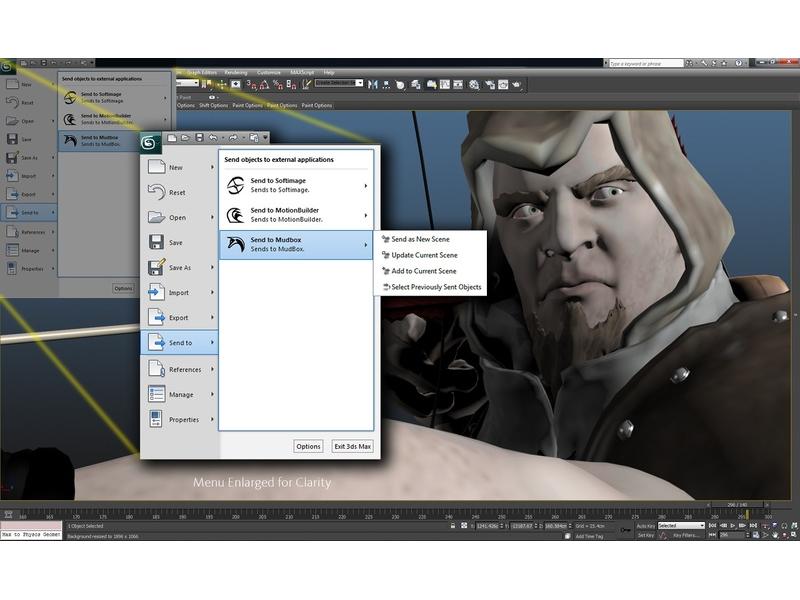Select Send to in the enlarged application menu

pyautogui.click(x=179, y=342)
